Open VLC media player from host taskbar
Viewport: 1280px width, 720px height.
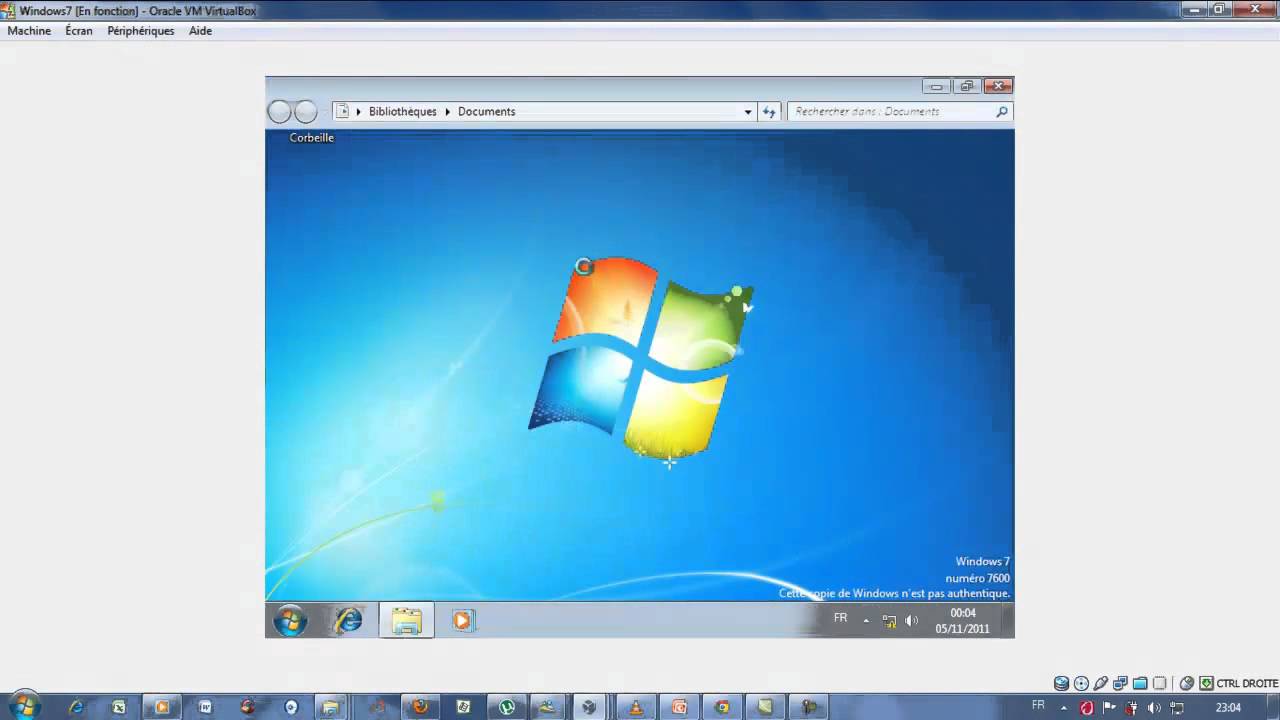click(x=635, y=707)
